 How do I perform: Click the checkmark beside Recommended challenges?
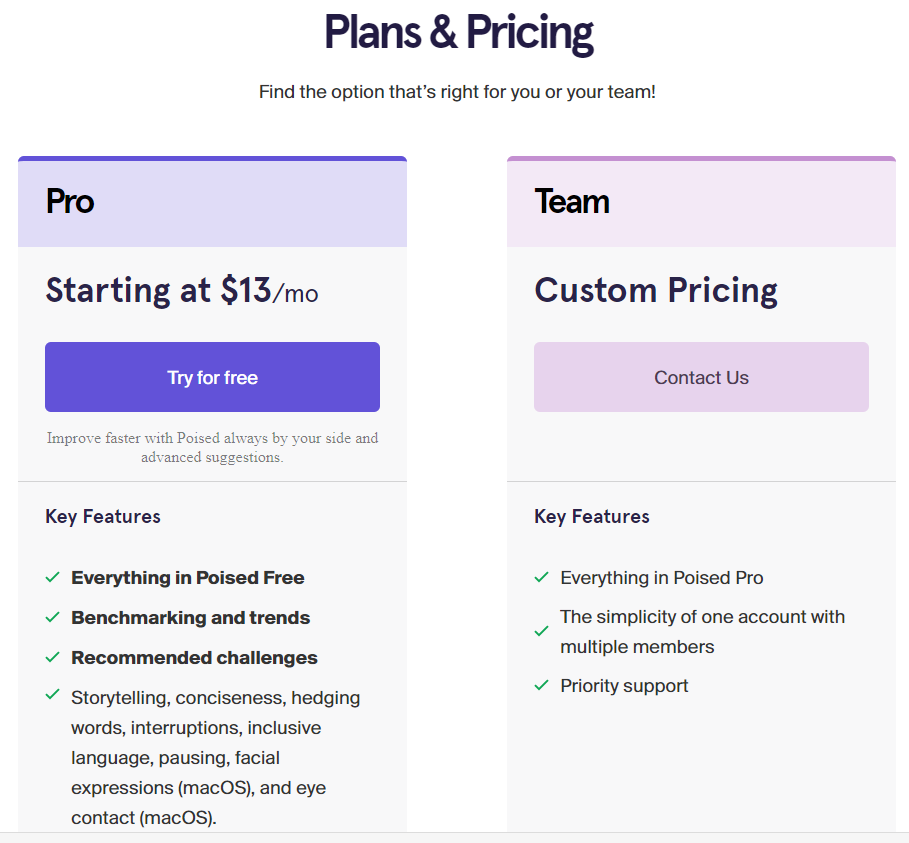[53, 658]
